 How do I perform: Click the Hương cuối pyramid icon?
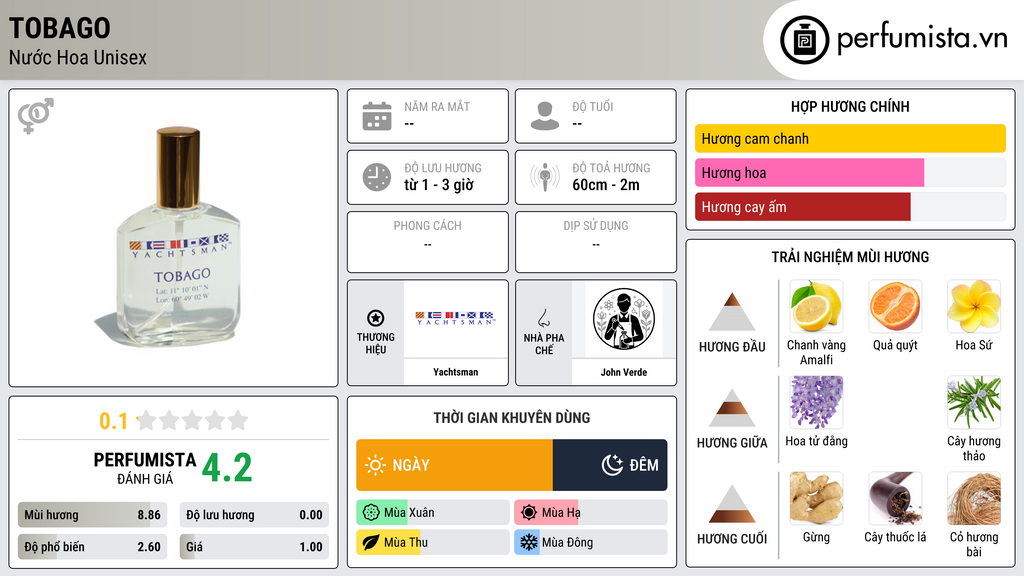pyautogui.click(x=732, y=504)
